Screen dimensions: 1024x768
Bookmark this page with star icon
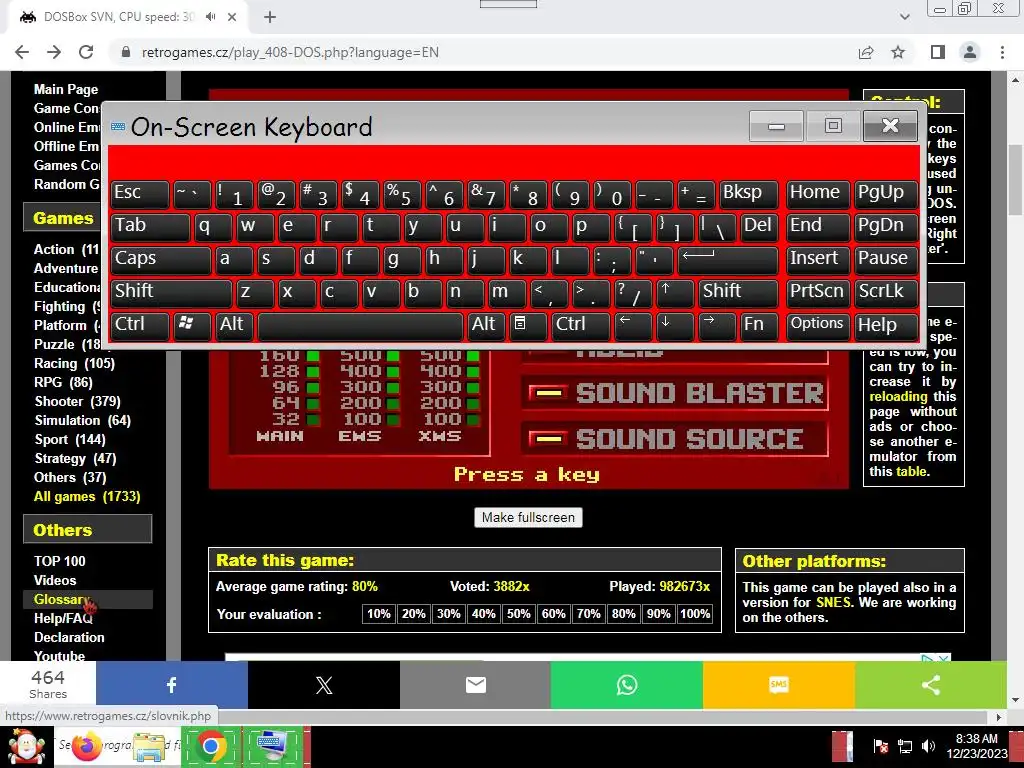898,52
